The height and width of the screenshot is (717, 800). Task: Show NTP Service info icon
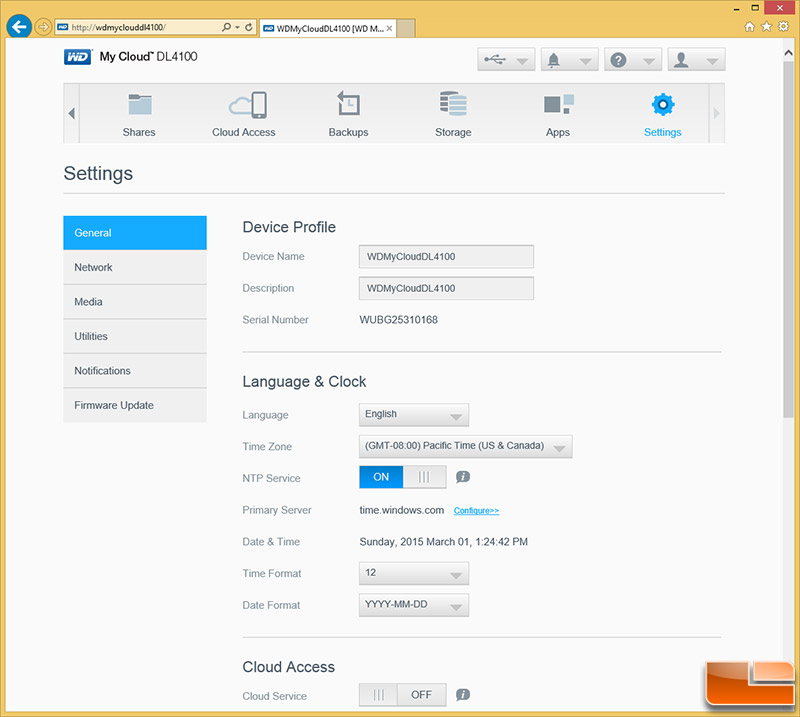(x=463, y=477)
